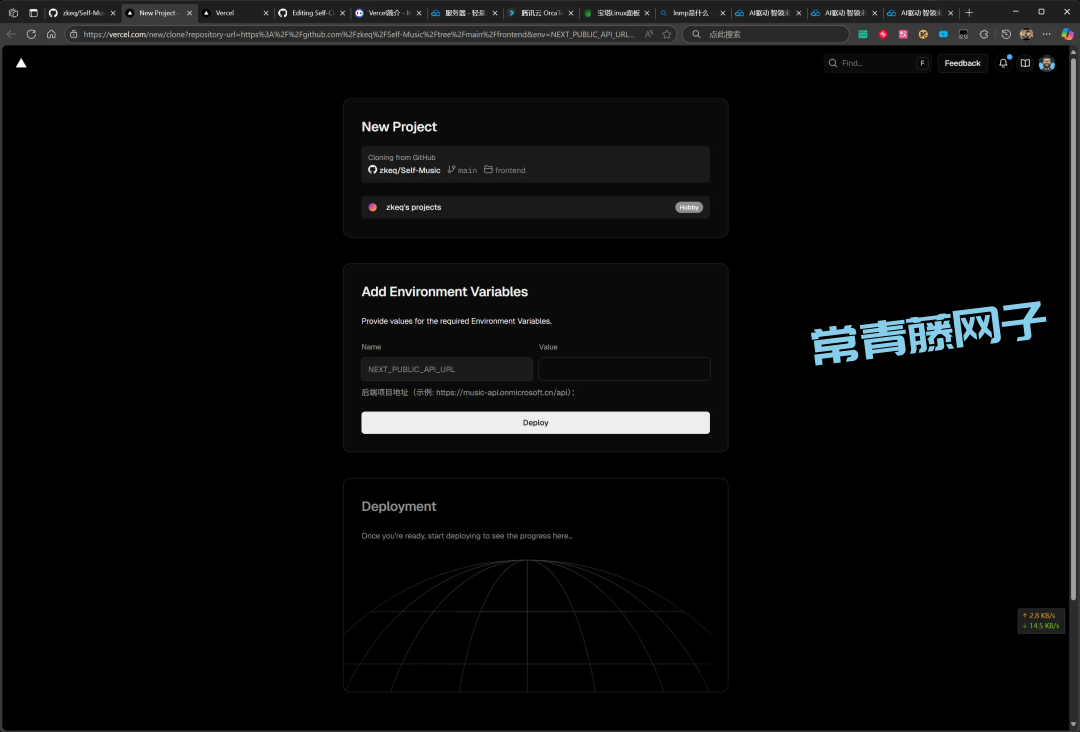The width and height of the screenshot is (1080, 732).
Task: Click the Feedback button
Action: pyautogui.click(x=962, y=63)
